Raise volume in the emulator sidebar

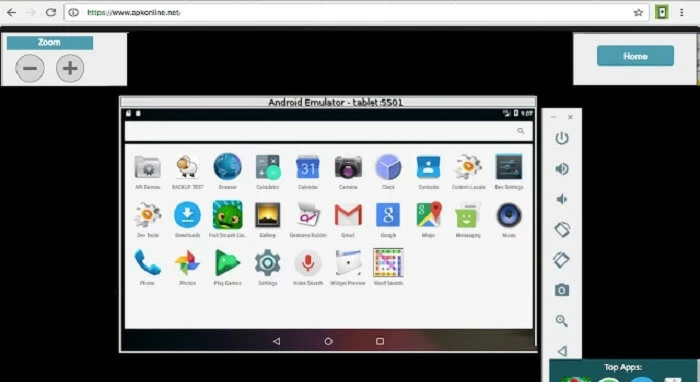click(562, 169)
